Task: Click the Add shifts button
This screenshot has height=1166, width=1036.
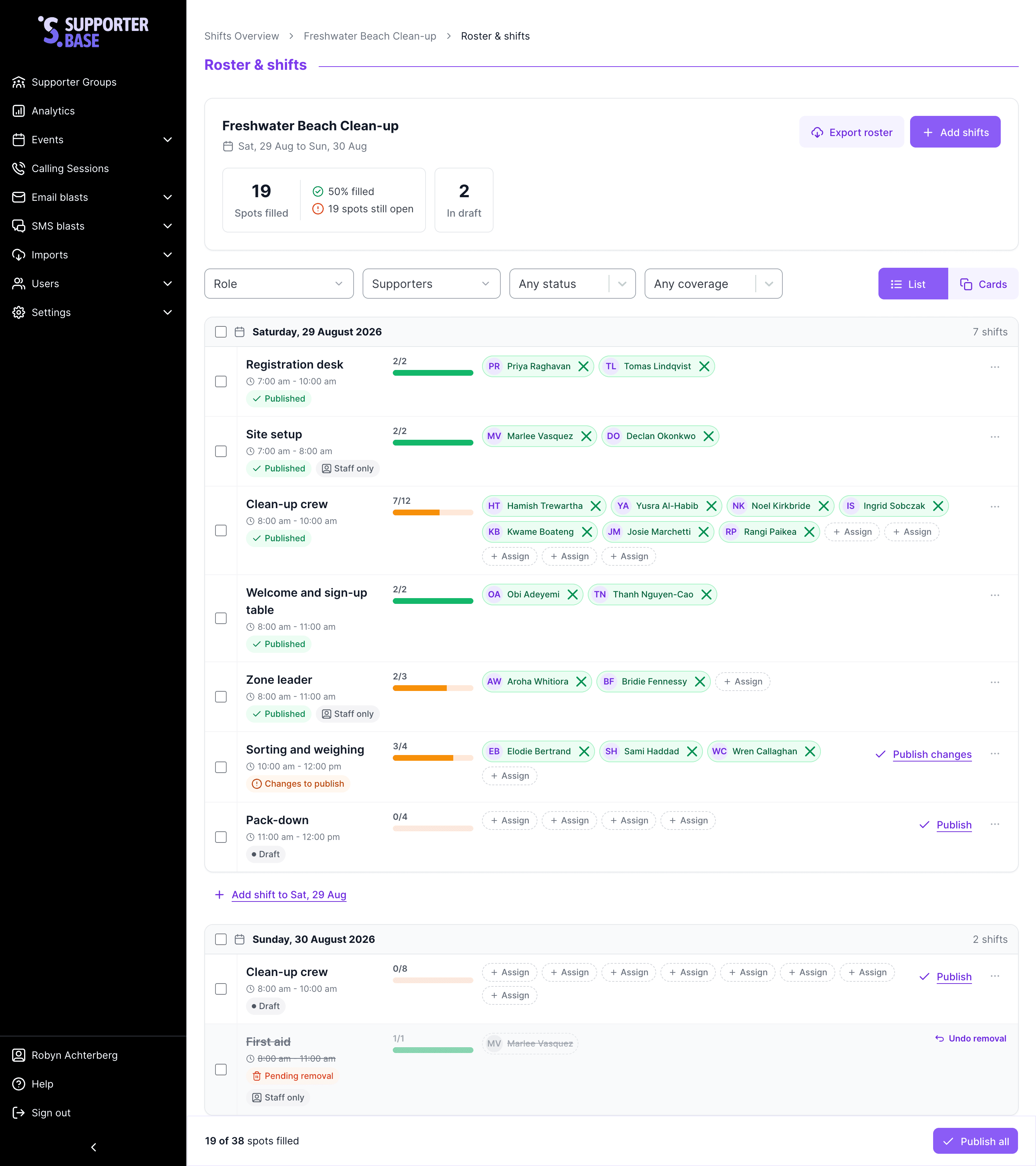Action: (955, 132)
